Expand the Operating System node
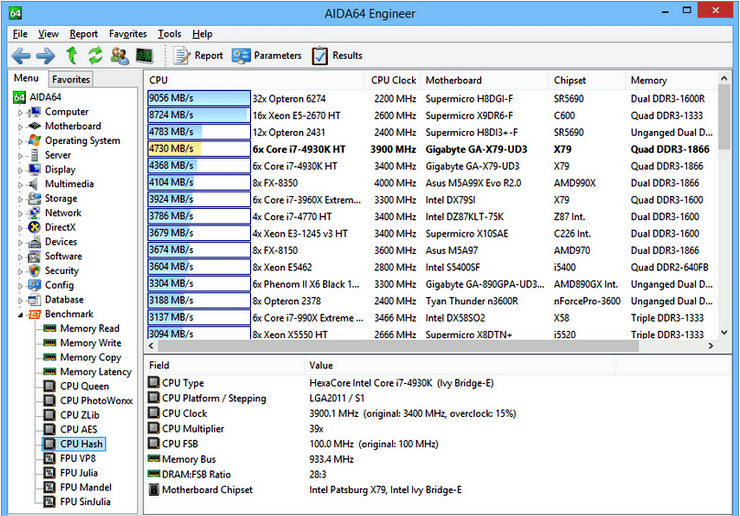Viewport: 740px width, 516px height. pyautogui.click(x=20, y=142)
